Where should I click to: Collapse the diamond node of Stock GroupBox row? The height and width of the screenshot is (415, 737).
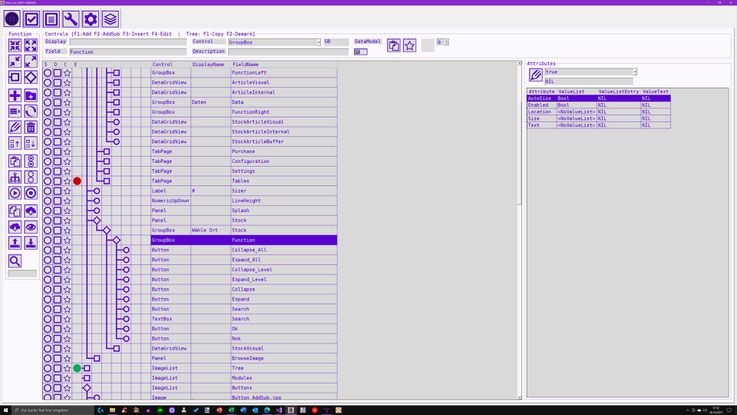tap(107, 230)
